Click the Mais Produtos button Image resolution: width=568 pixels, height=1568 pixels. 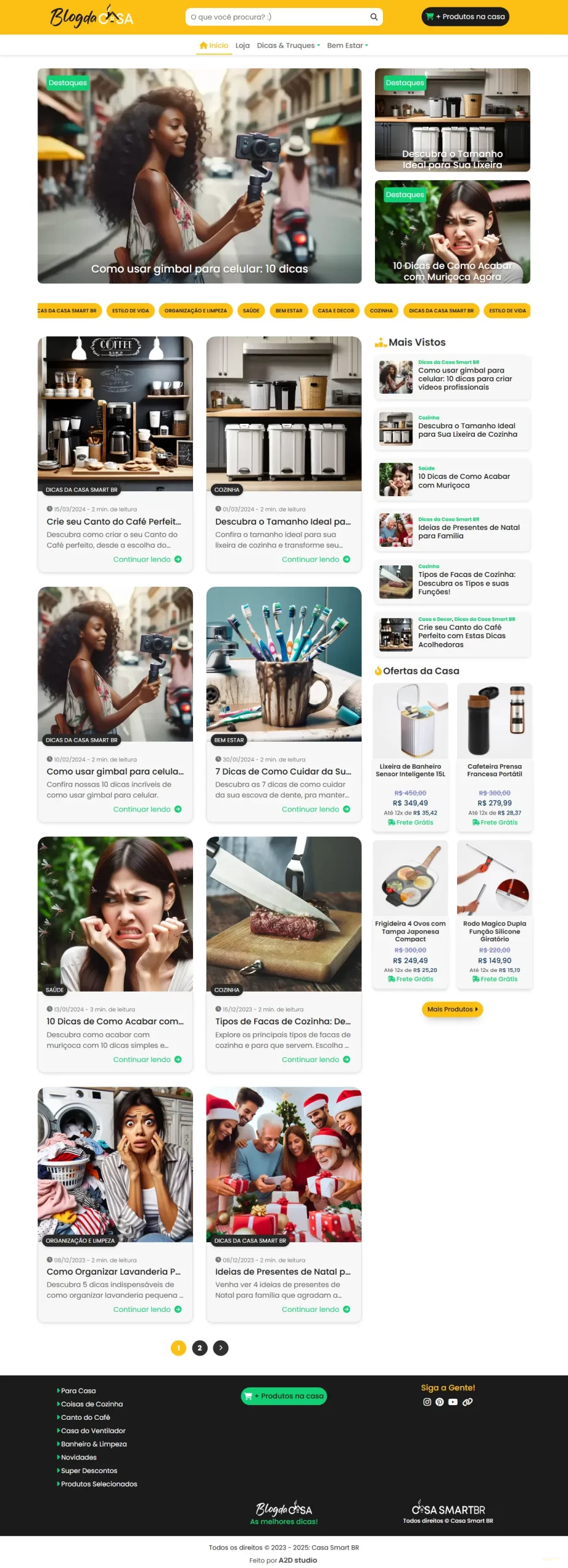point(453,1009)
